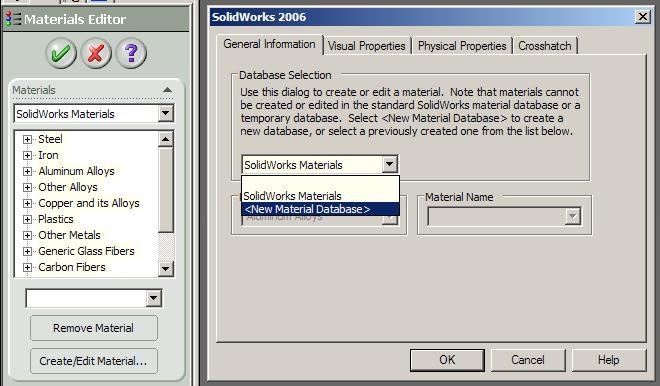
Task: Expand the Plastics category
Action: click(27, 219)
